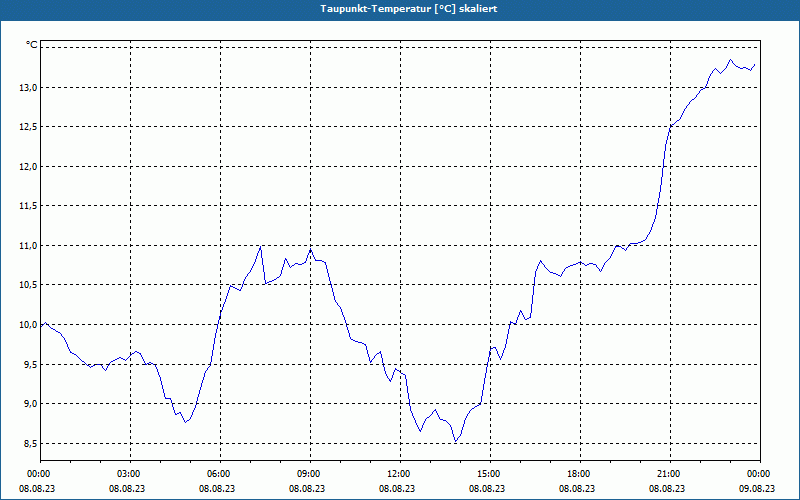The width and height of the screenshot is (800, 500).
Task: Select the 10,0 y-axis label
Action: click(x=29, y=324)
